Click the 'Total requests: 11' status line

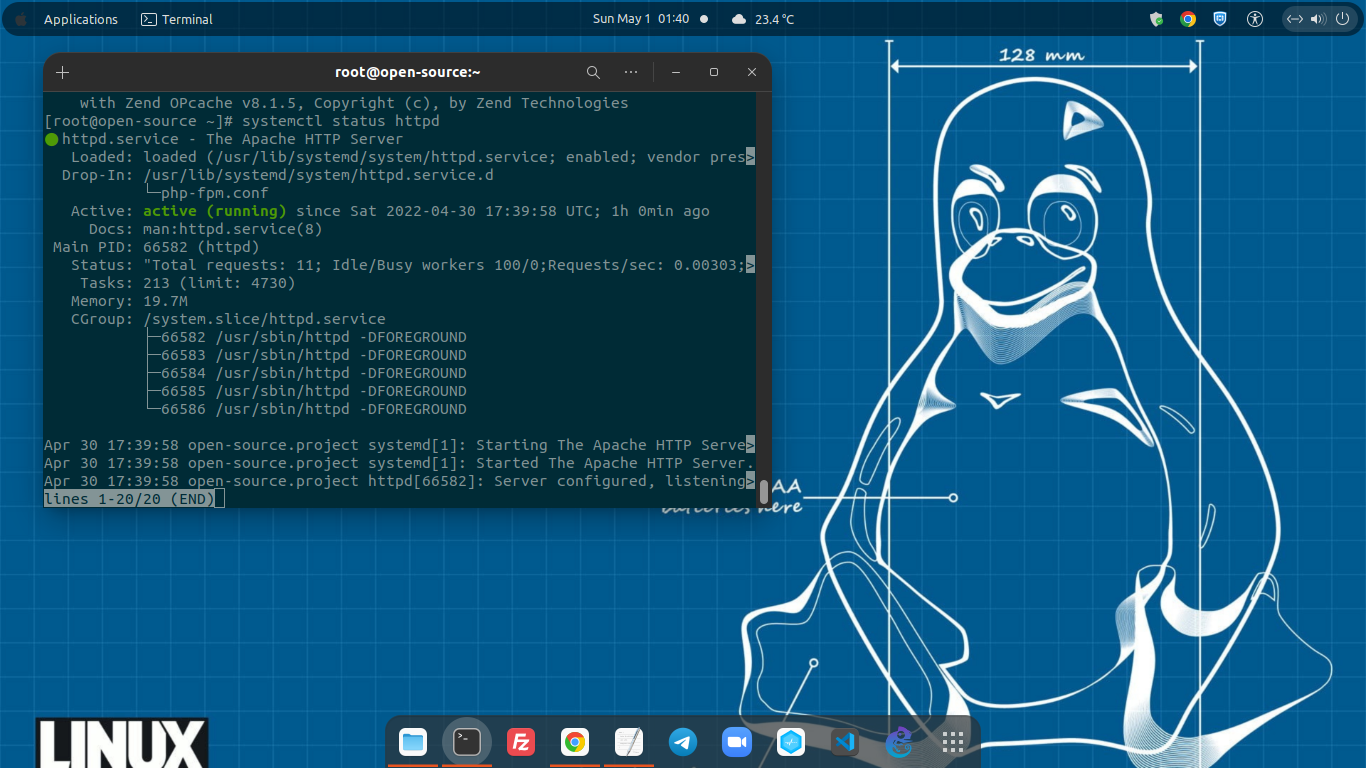click(413, 265)
